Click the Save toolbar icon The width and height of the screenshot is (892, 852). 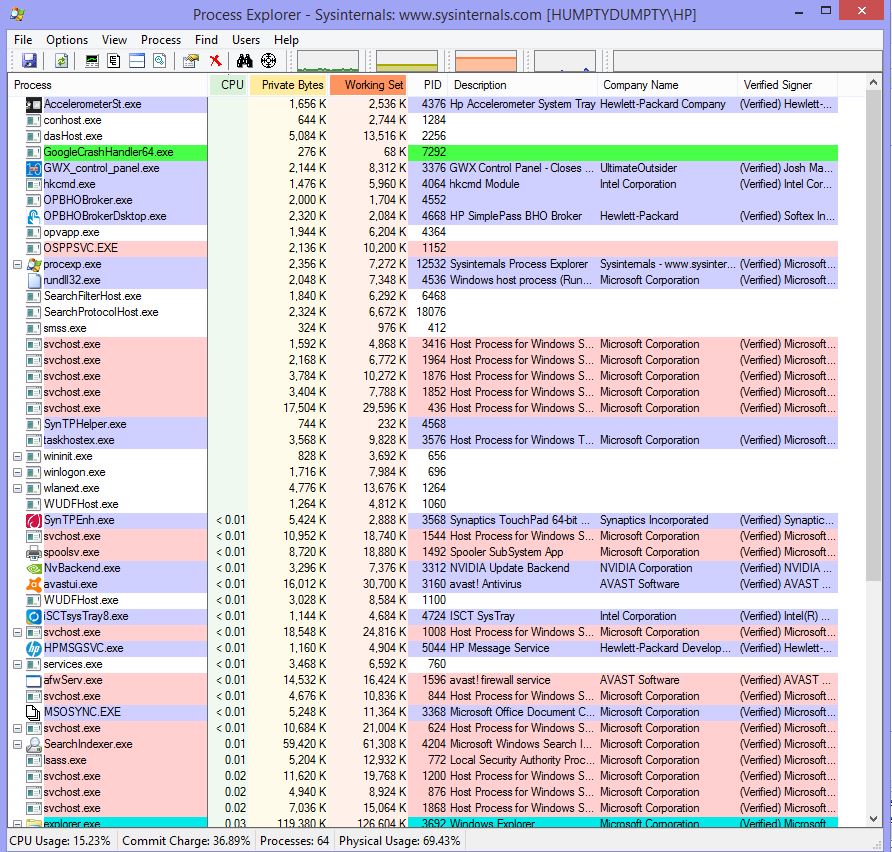pyautogui.click(x=29, y=60)
